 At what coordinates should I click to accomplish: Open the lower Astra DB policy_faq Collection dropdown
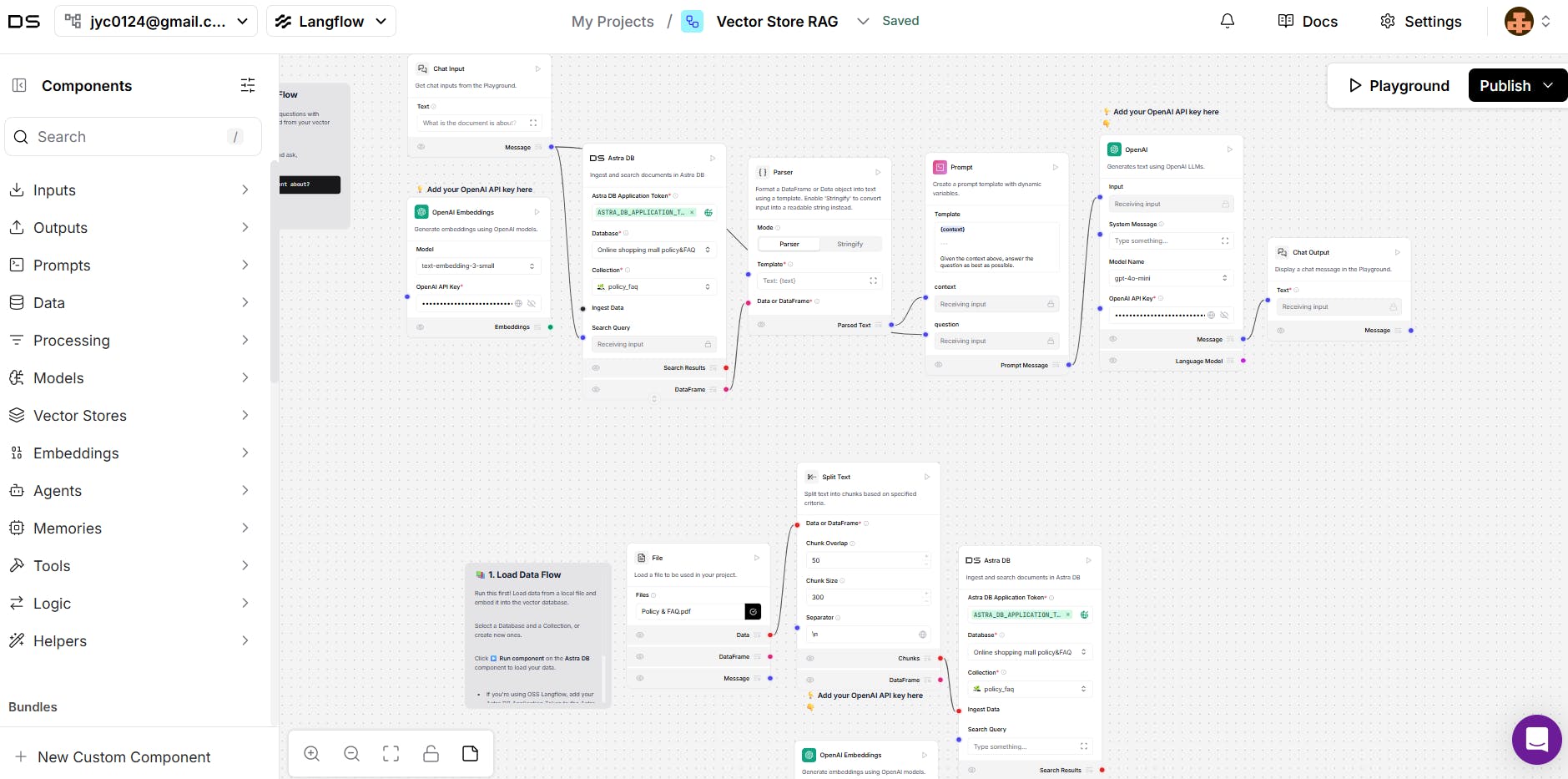1030,689
